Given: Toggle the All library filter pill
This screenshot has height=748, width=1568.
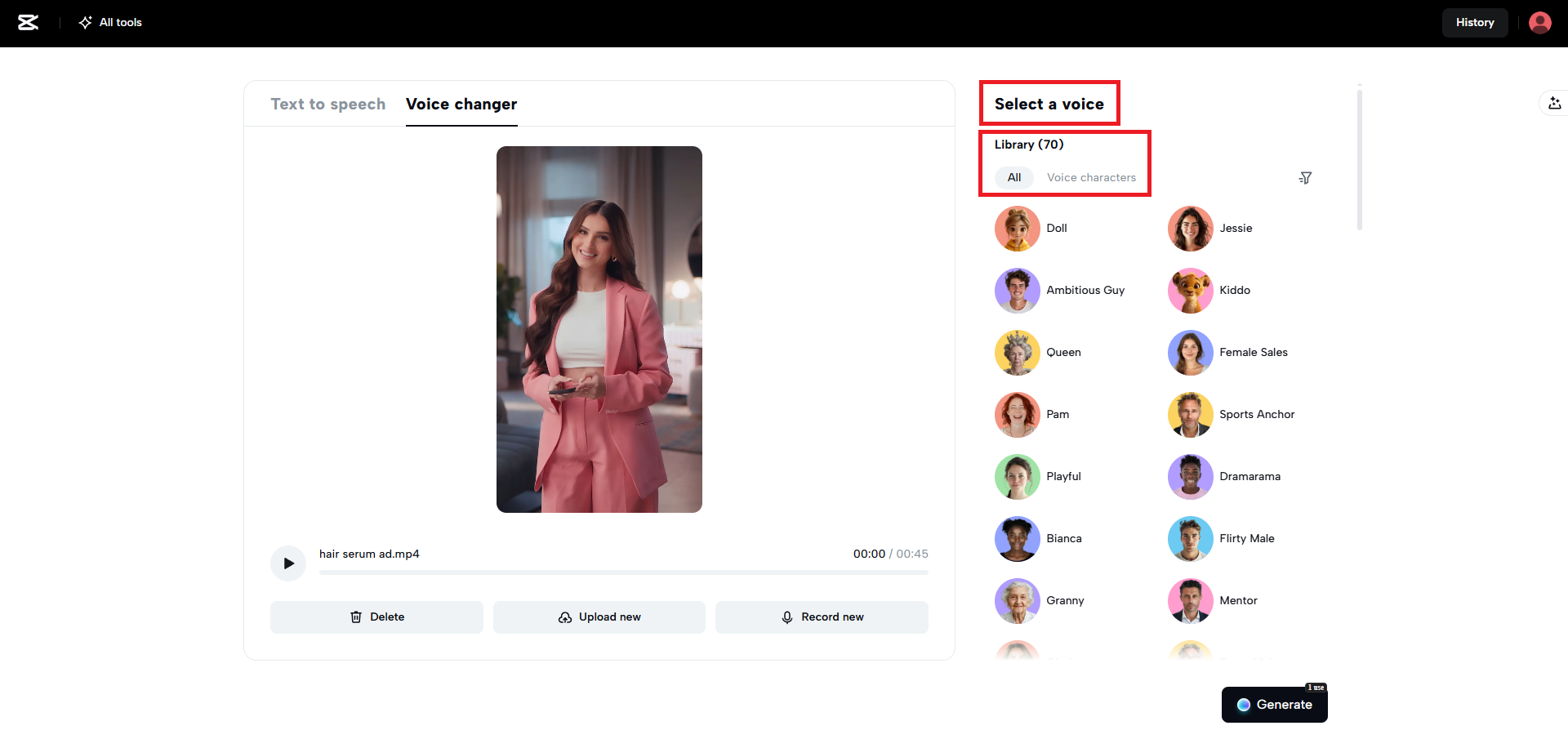Looking at the screenshot, I should point(1014,177).
